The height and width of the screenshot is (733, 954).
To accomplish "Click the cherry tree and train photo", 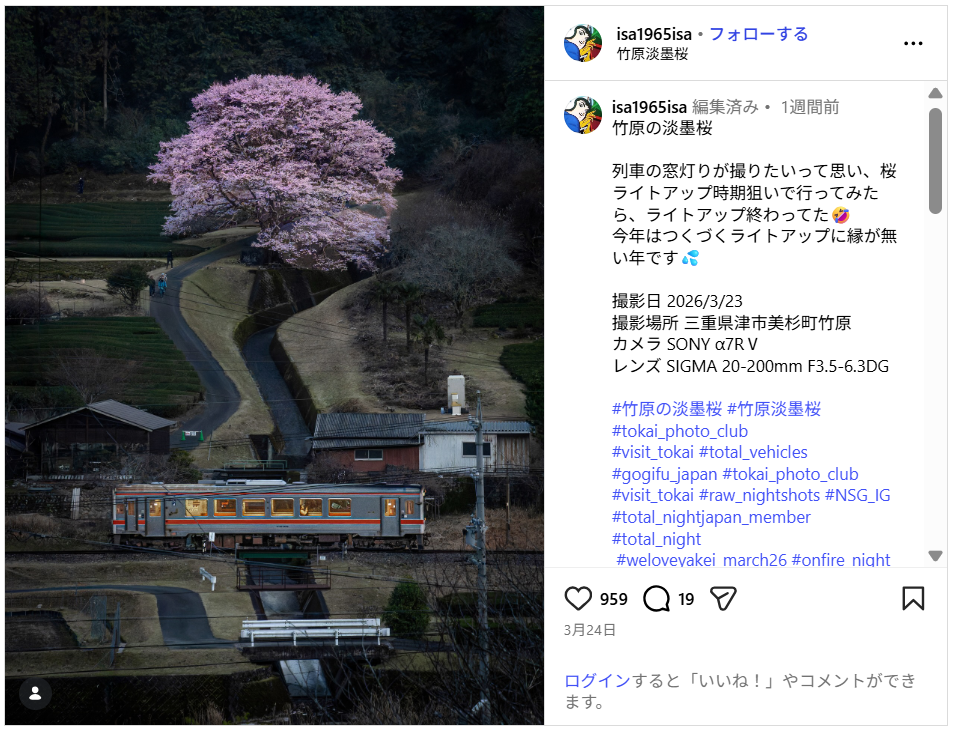I will tap(274, 366).
